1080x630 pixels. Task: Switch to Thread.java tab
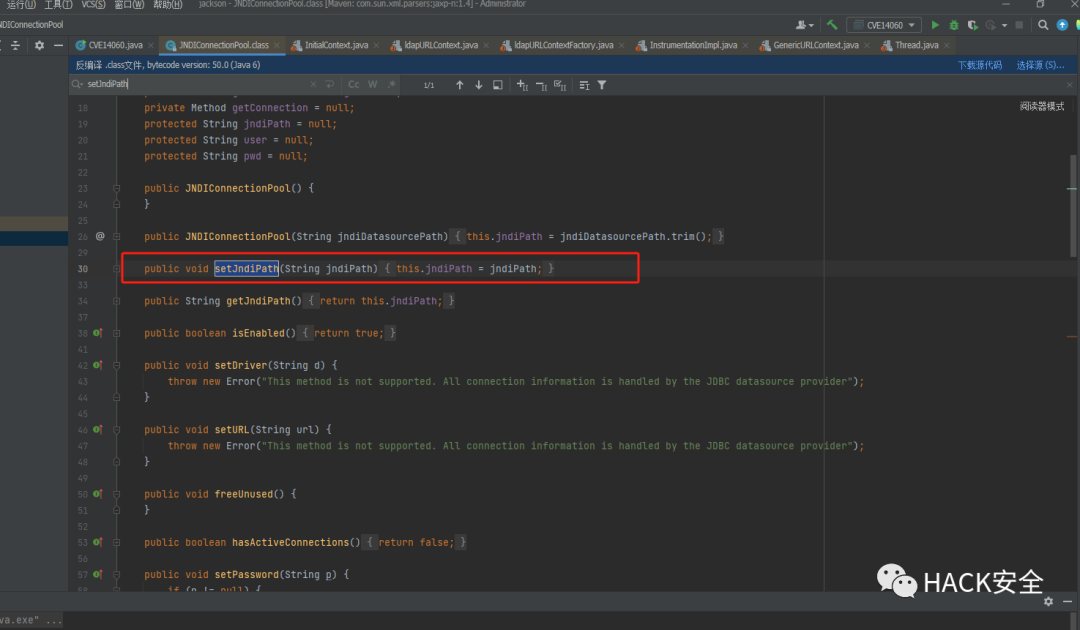[917, 45]
